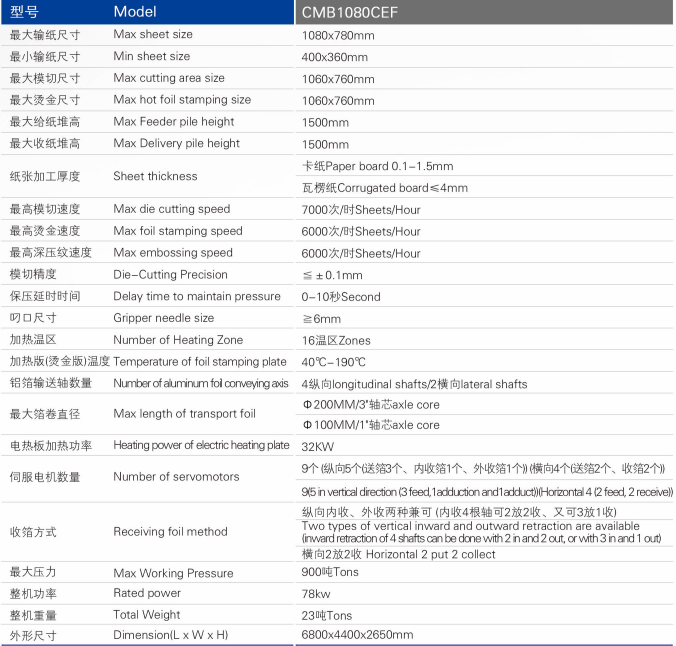Select the value '1080x780mm'
Viewport: 676px width, 646px height.
tap(338, 35)
